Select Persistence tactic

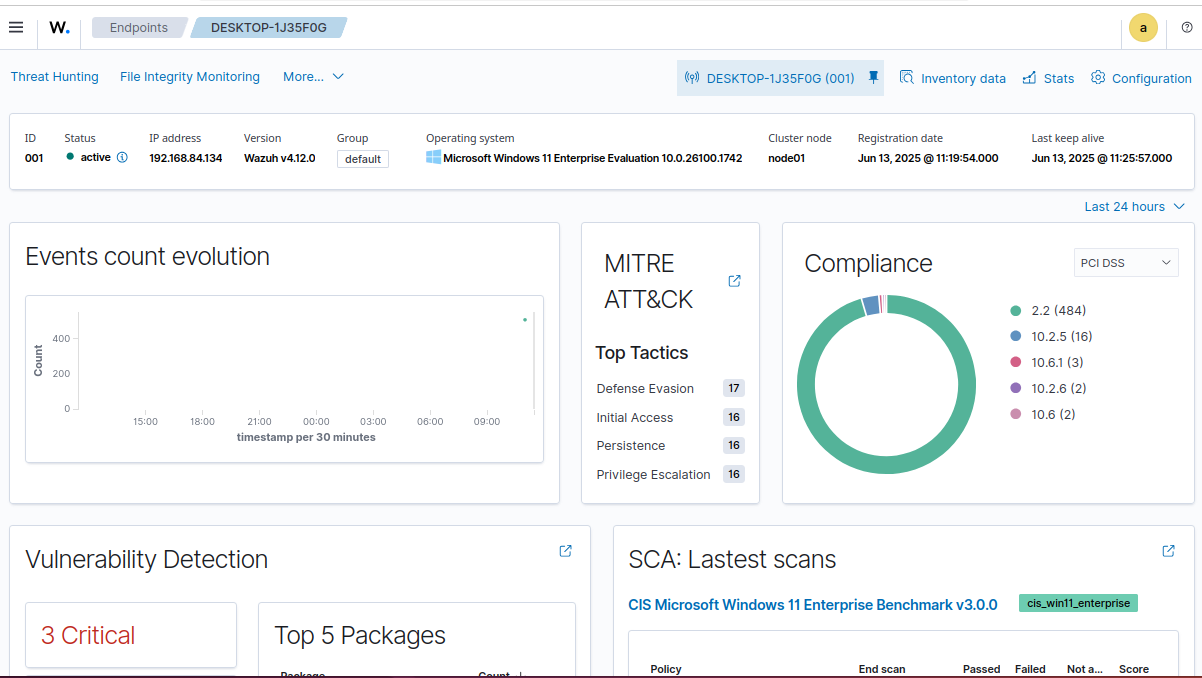[631, 446]
